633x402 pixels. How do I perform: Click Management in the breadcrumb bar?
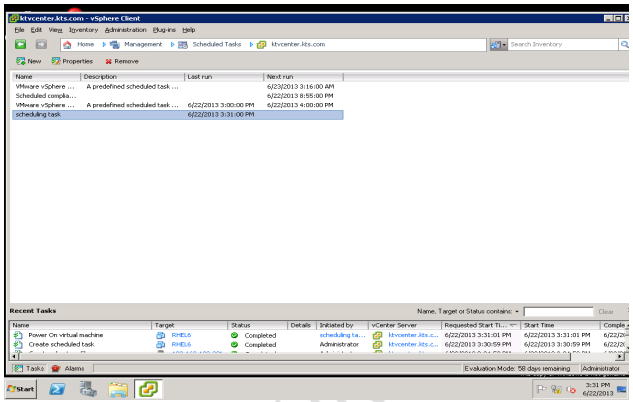(x=143, y=44)
